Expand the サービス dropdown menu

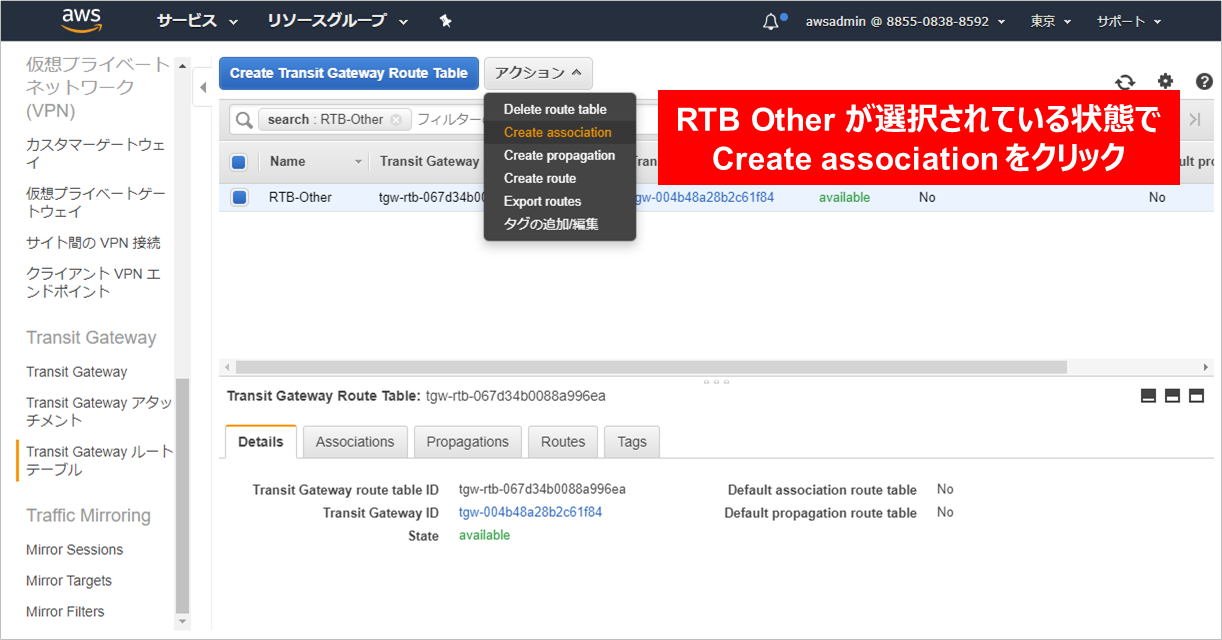click(197, 21)
